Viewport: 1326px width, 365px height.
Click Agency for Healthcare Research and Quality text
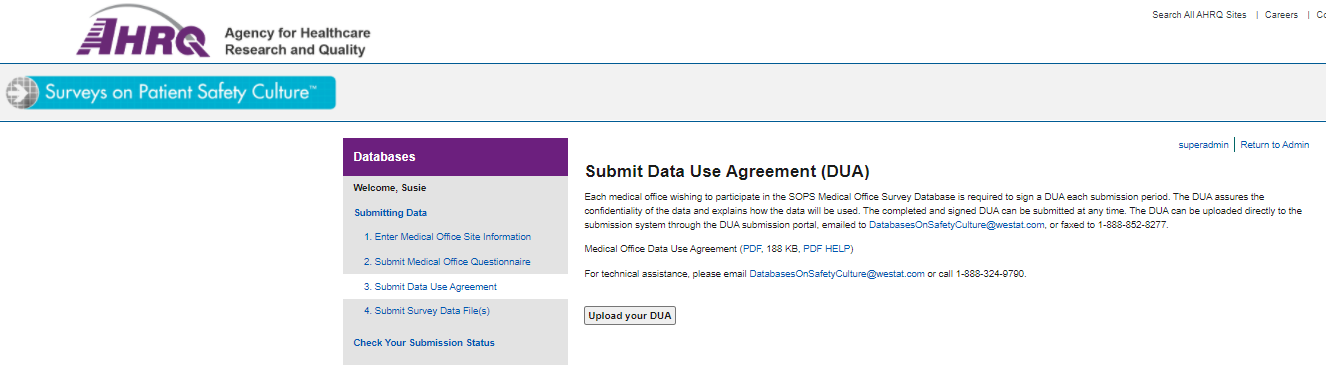click(x=297, y=41)
